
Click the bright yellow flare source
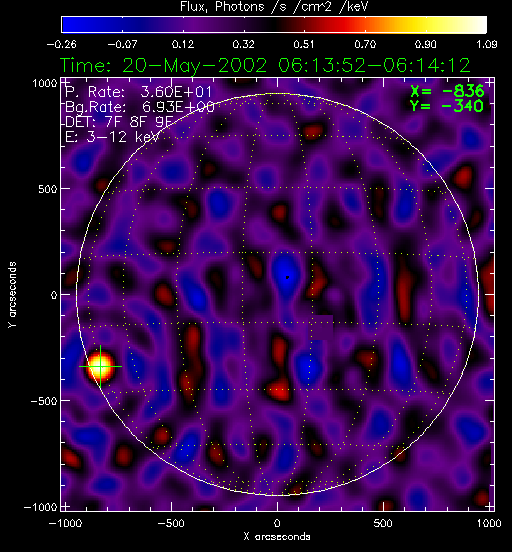(x=101, y=366)
